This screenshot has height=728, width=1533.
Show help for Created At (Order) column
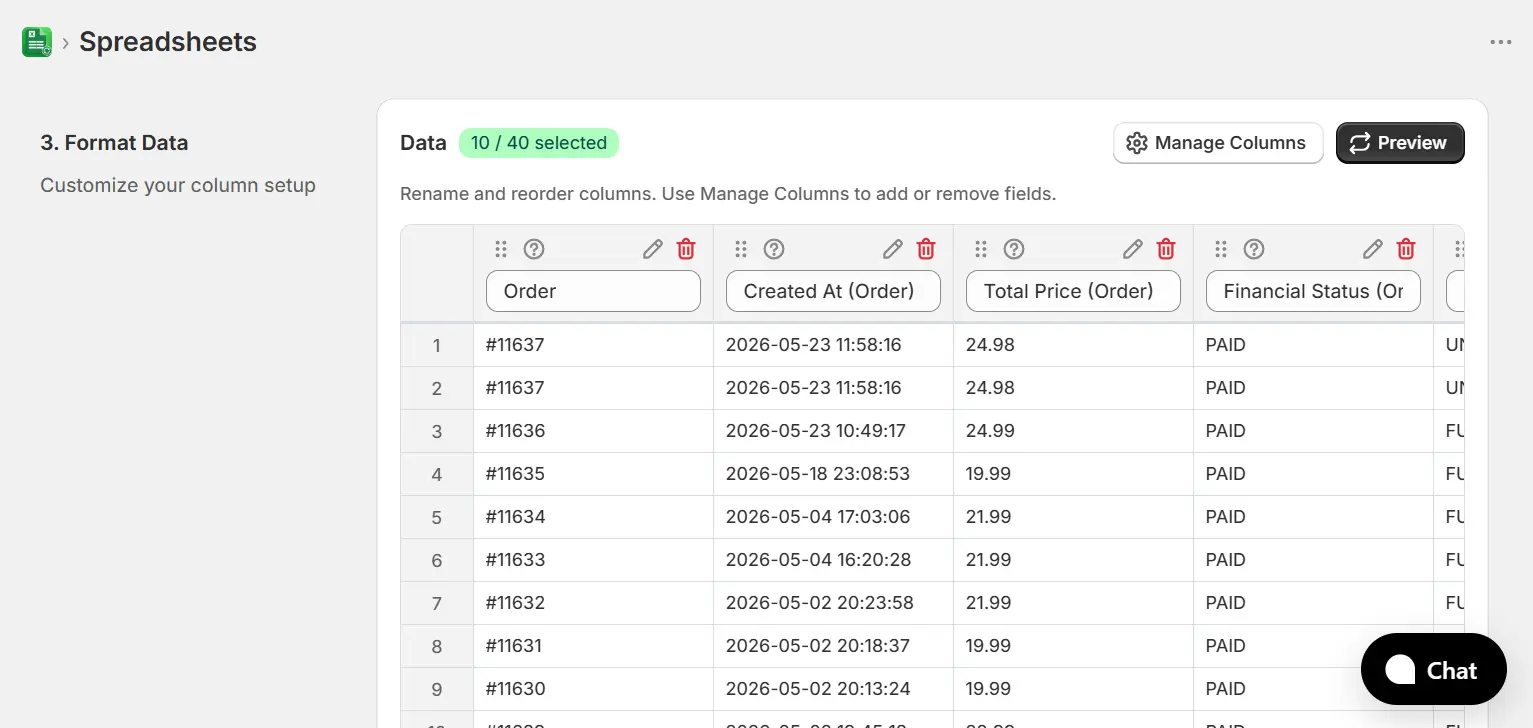774,249
